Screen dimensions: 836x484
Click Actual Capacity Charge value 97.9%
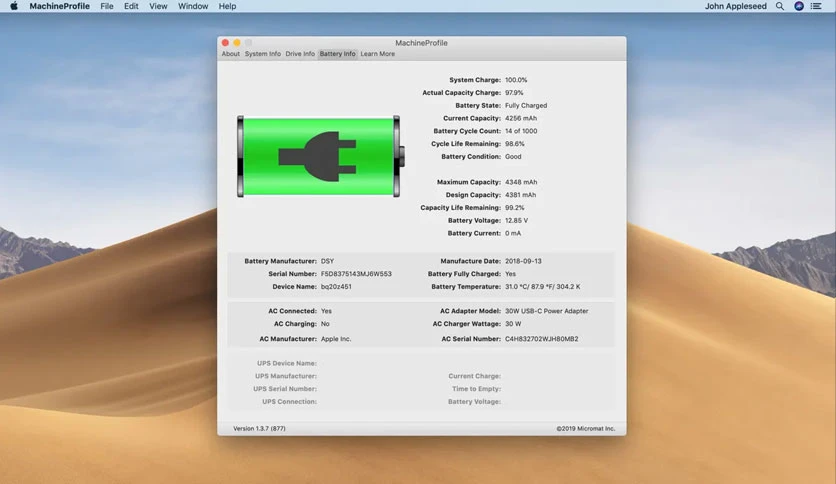point(514,93)
